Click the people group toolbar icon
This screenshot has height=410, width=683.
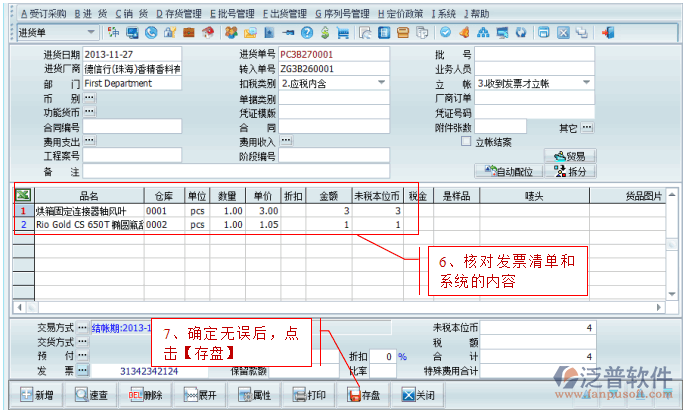click(x=231, y=32)
